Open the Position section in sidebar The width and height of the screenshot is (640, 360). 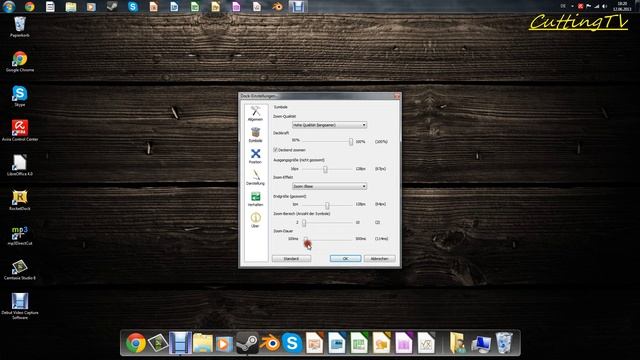(x=256, y=156)
